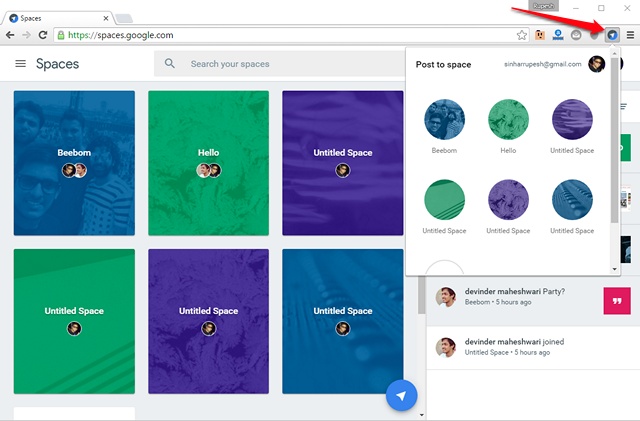Click devinder maheshwari avatar in joined entry
Image resolution: width=640 pixels, height=421 pixels.
coord(446,347)
